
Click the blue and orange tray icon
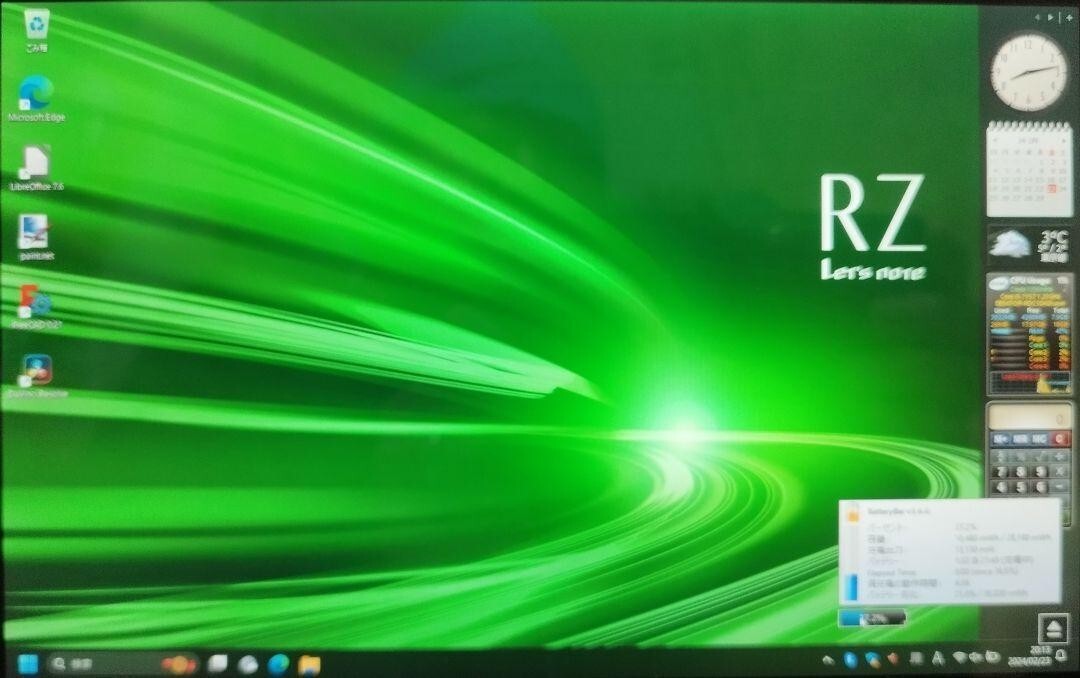click(873, 660)
